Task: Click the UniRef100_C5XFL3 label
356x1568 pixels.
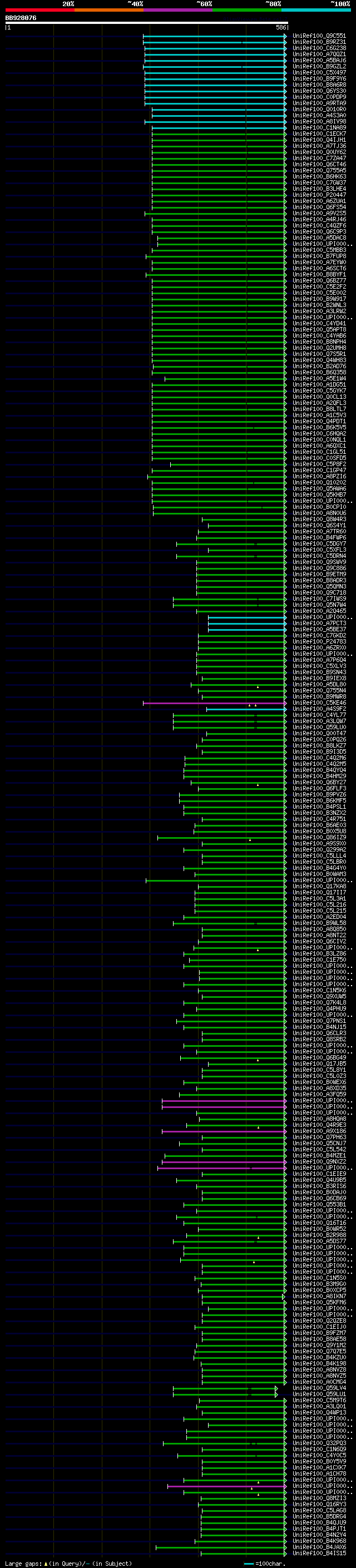Action: pyautogui.click(x=319, y=550)
